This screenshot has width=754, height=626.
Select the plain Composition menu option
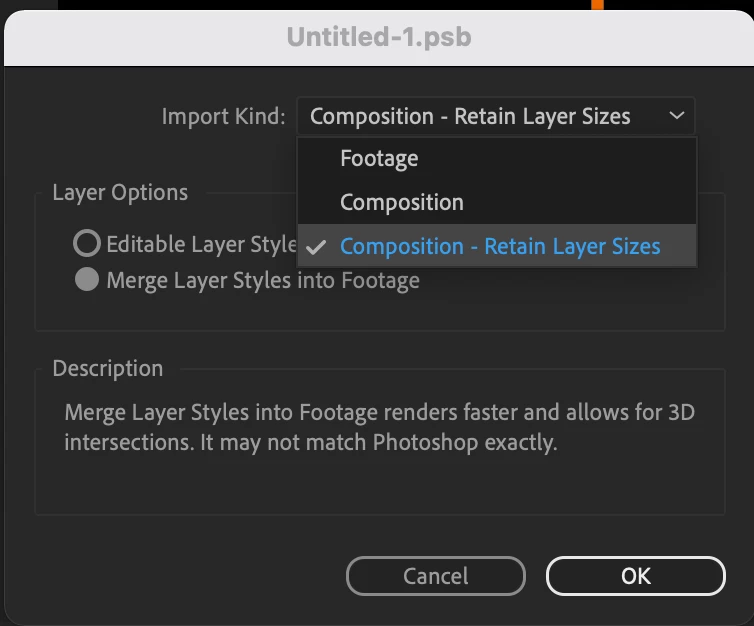[401, 202]
